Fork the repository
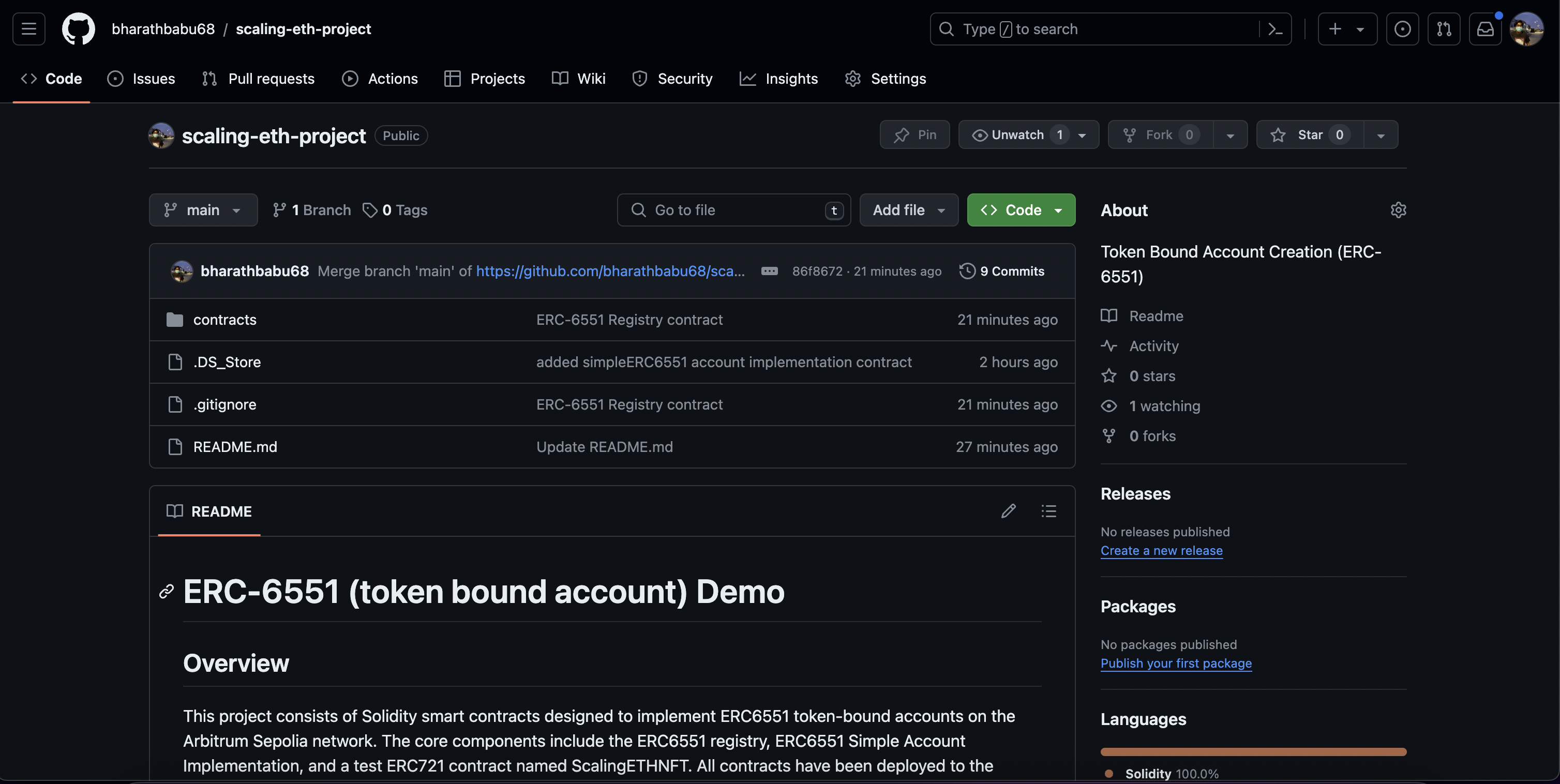This screenshot has width=1560, height=784. pyautogui.click(x=1160, y=134)
